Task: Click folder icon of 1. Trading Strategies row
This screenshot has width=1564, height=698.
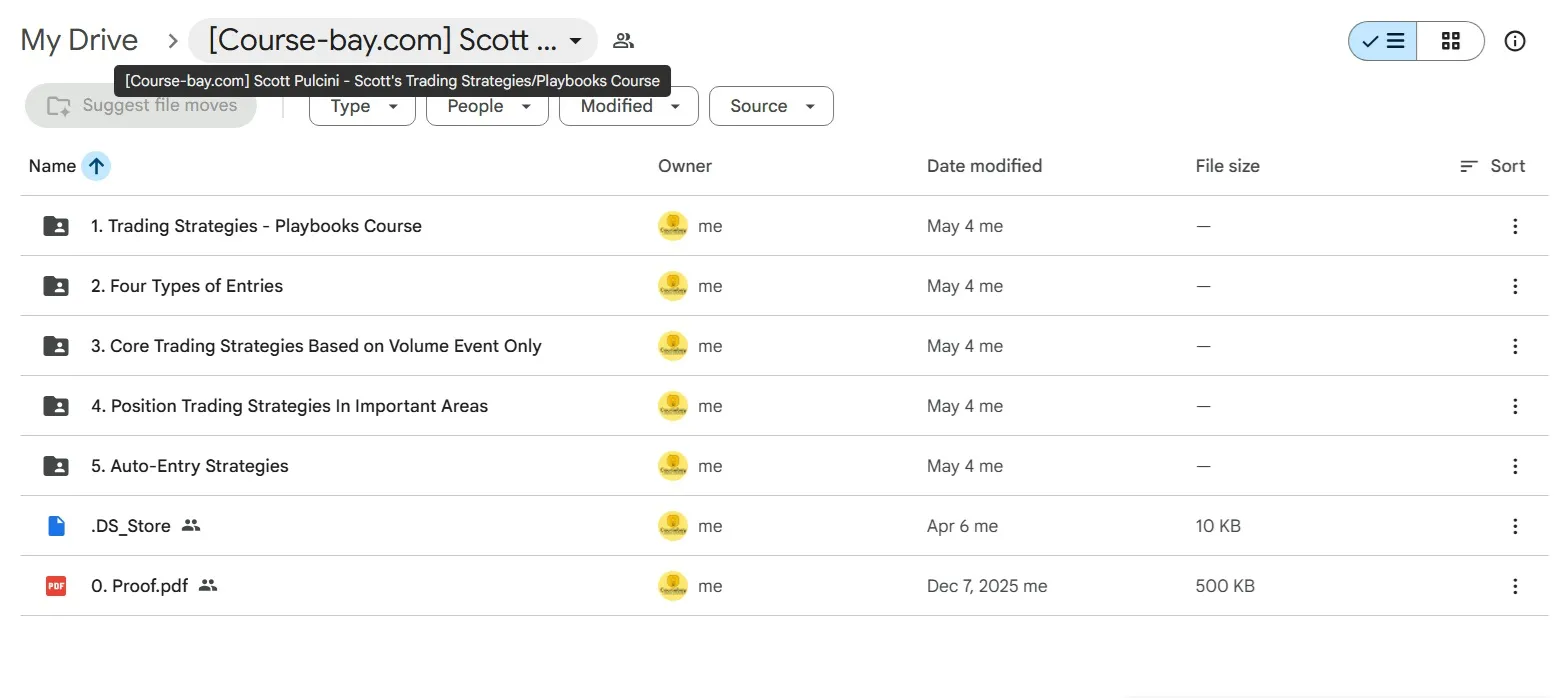Action: [56, 226]
